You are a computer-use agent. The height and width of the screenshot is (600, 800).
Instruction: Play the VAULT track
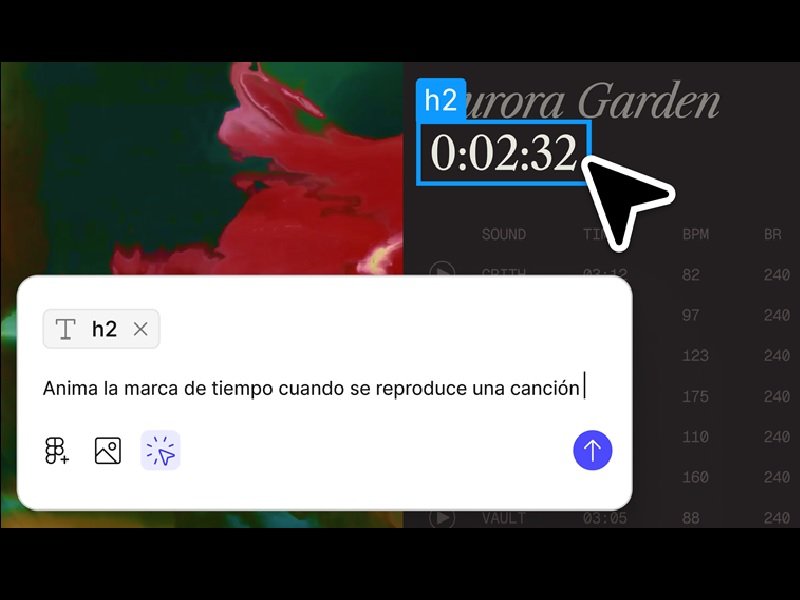442,518
